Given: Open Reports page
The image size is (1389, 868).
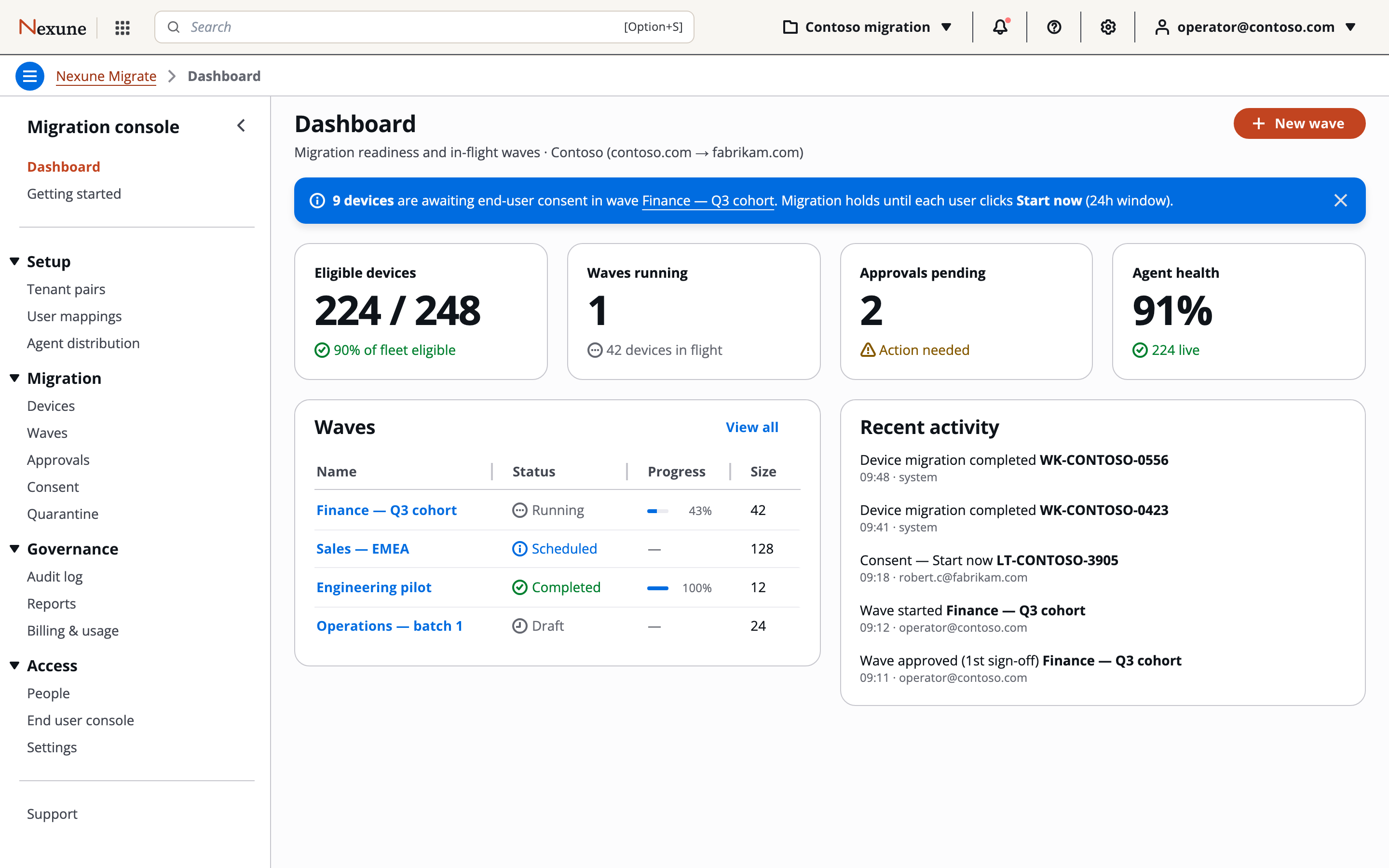Looking at the screenshot, I should 51,603.
